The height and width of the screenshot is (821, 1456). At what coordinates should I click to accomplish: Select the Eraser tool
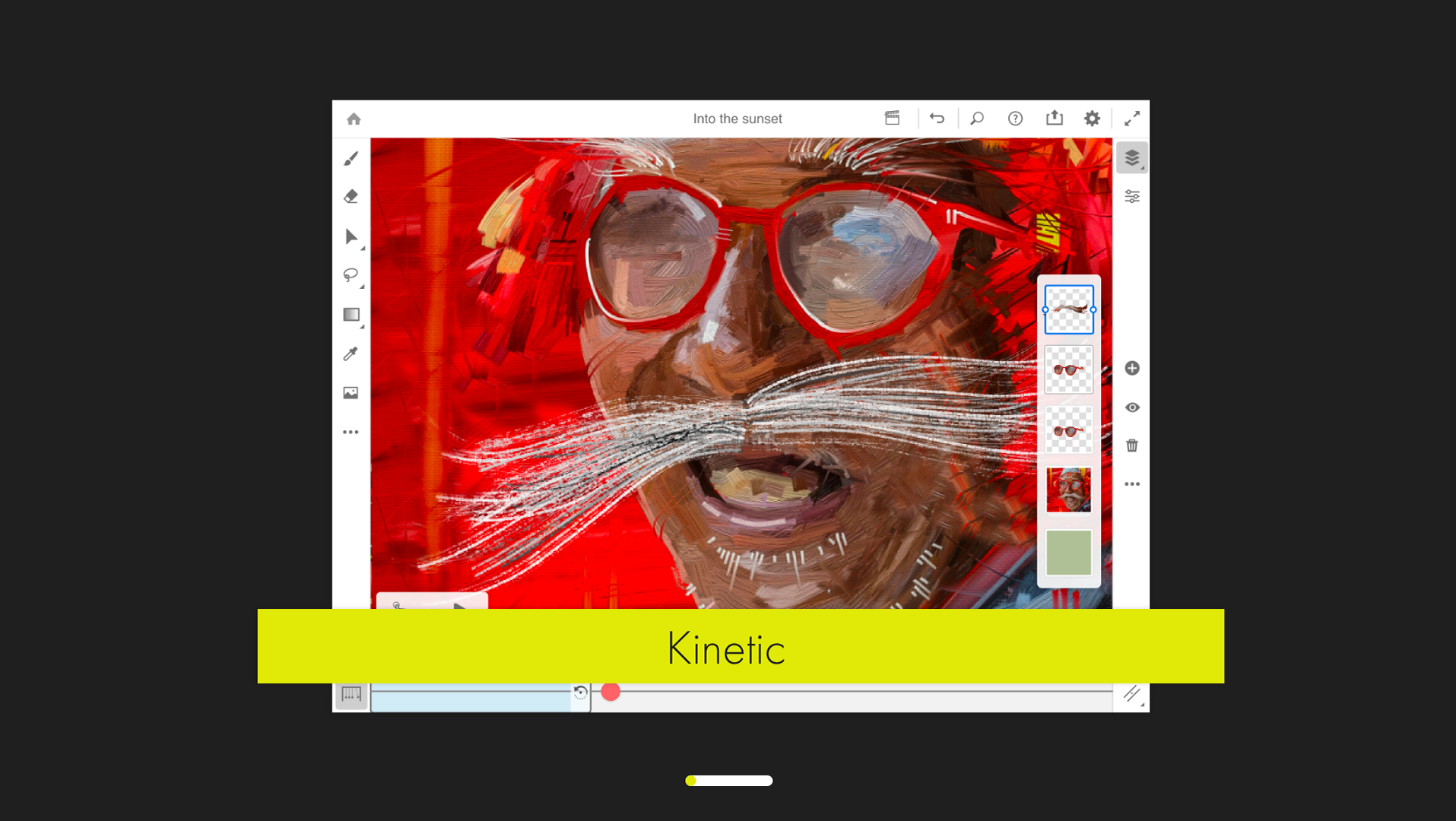pos(351,196)
